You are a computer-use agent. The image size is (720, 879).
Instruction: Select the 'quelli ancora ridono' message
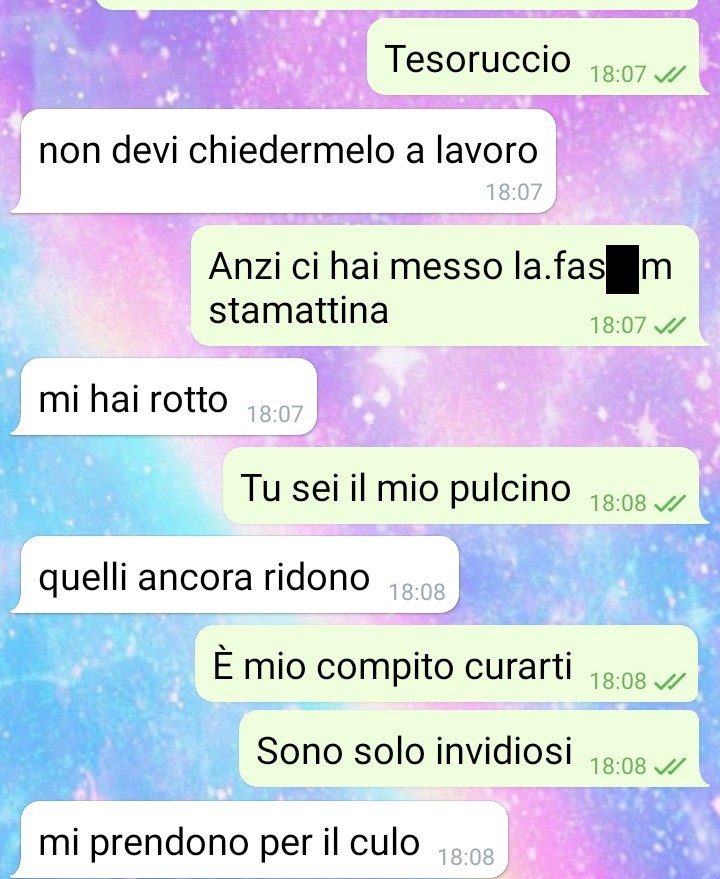pos(236,575)
